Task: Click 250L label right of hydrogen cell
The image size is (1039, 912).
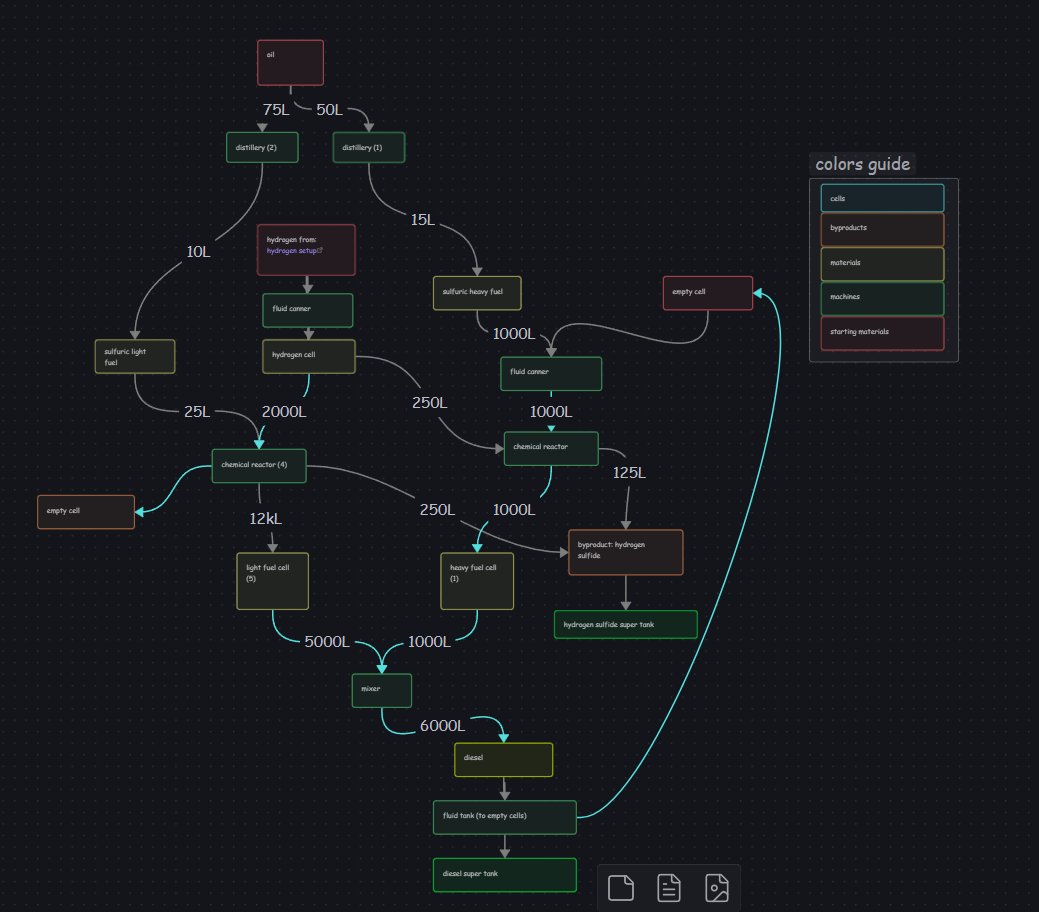Action: point(429,402)
